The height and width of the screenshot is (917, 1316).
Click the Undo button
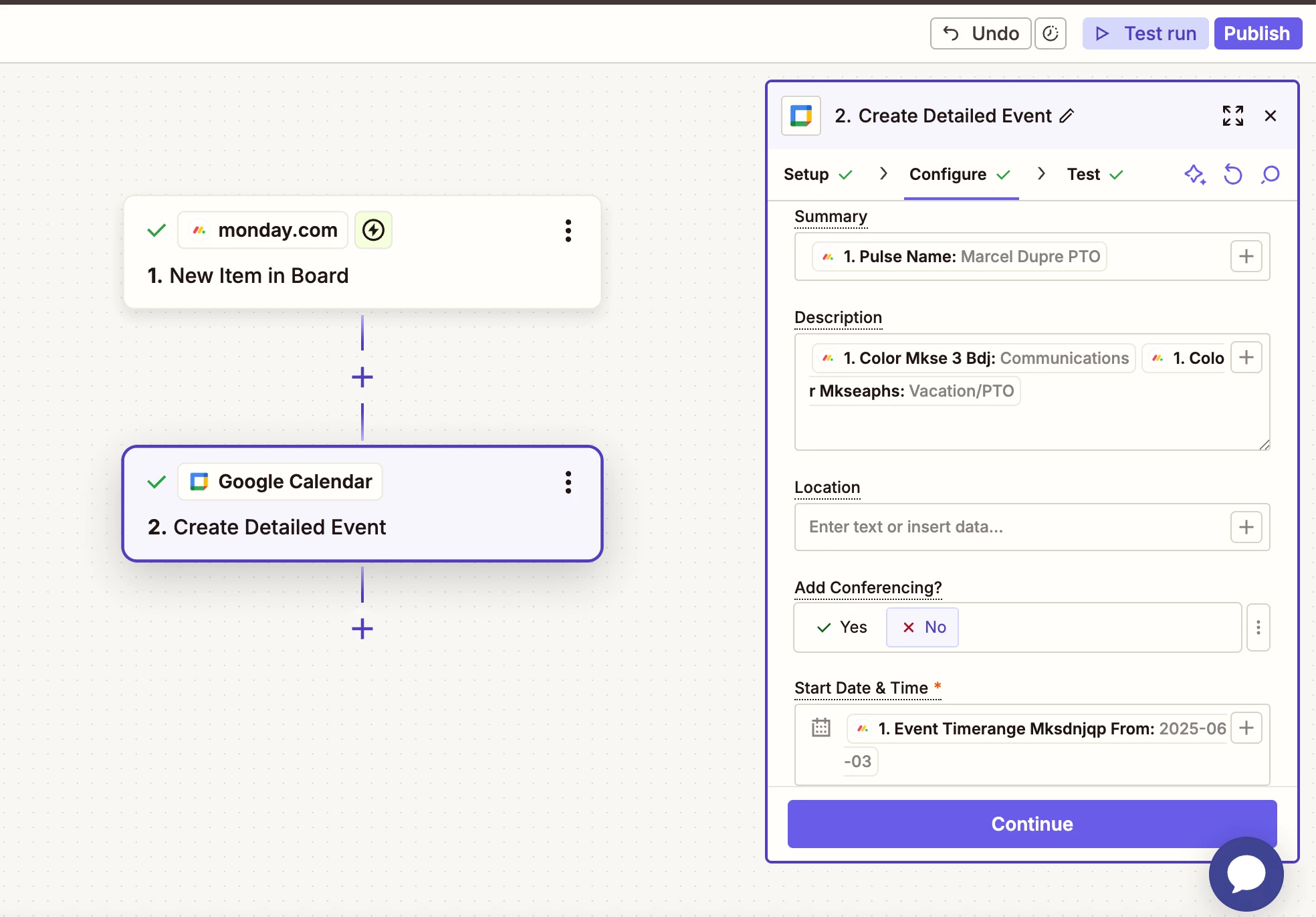point(980,33)
